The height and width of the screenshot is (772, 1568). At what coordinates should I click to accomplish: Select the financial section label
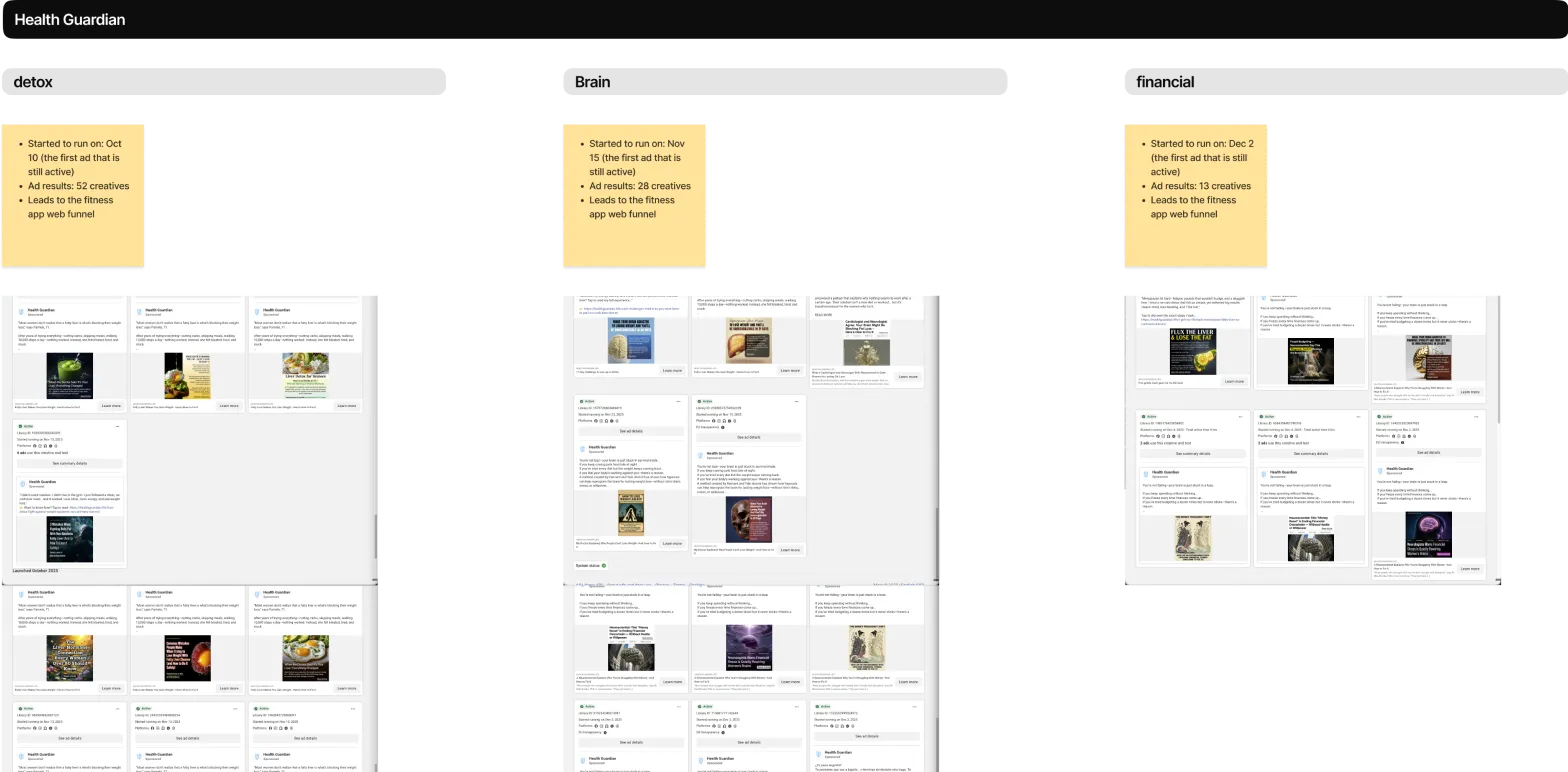click(1346, 82)
